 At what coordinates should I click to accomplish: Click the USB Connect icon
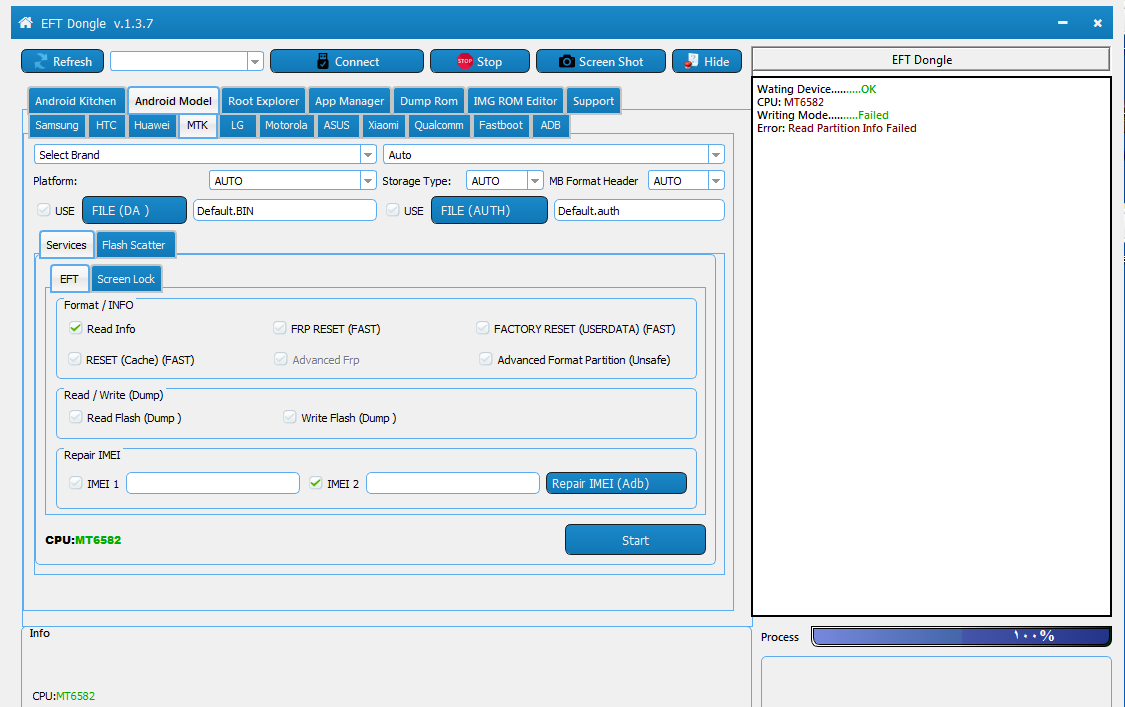pos(323,61)
